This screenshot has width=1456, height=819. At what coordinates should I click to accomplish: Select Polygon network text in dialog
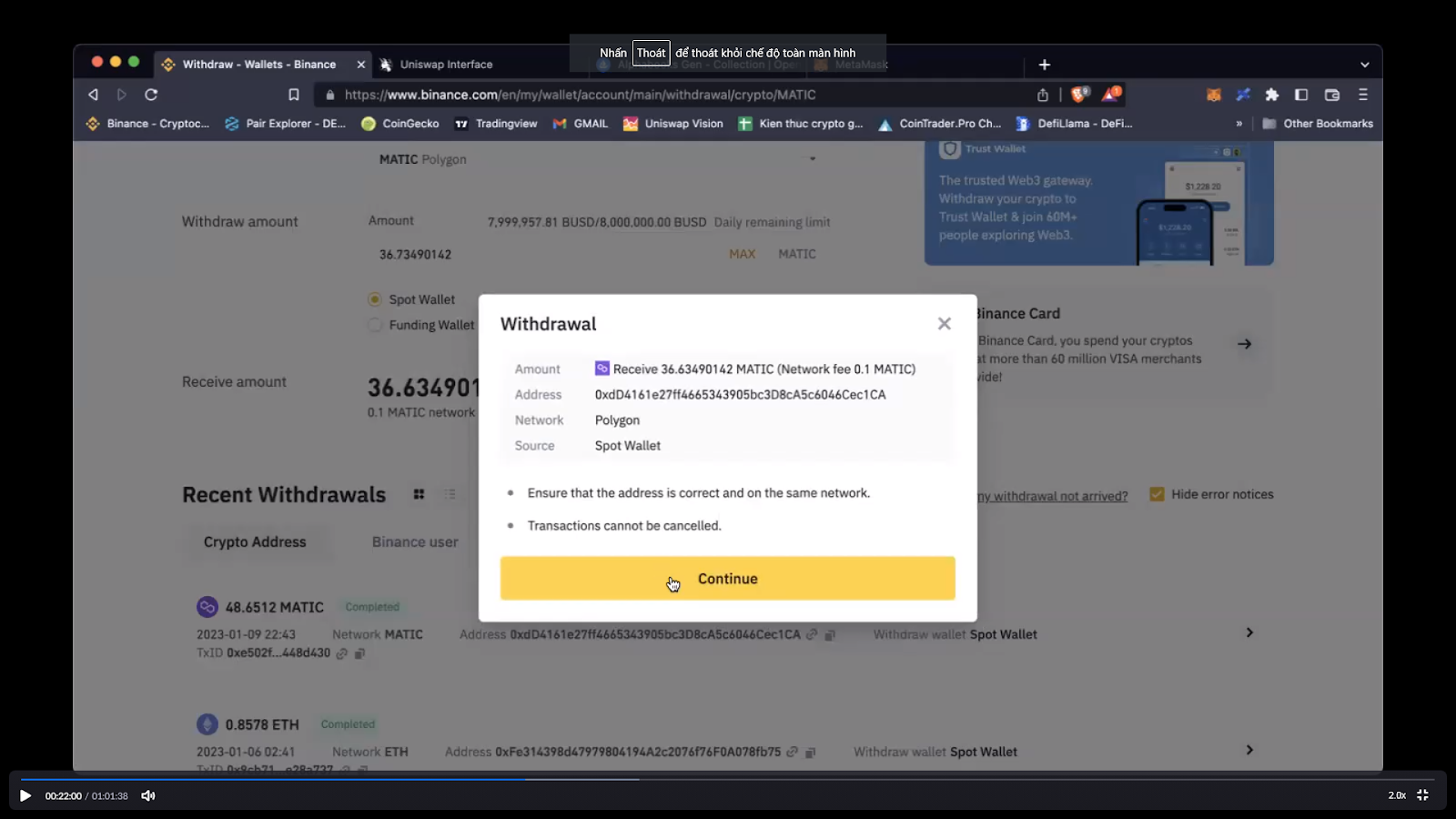617,420
